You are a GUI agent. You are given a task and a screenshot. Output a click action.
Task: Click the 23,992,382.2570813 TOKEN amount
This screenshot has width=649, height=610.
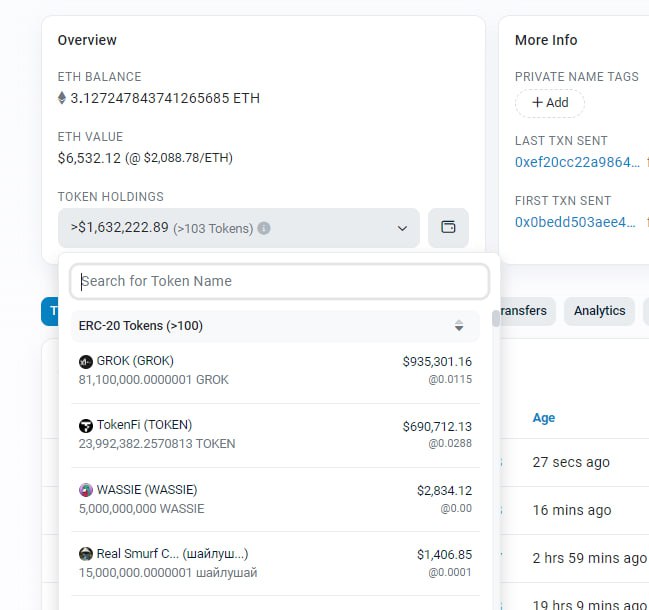click(x=157, y=444)
